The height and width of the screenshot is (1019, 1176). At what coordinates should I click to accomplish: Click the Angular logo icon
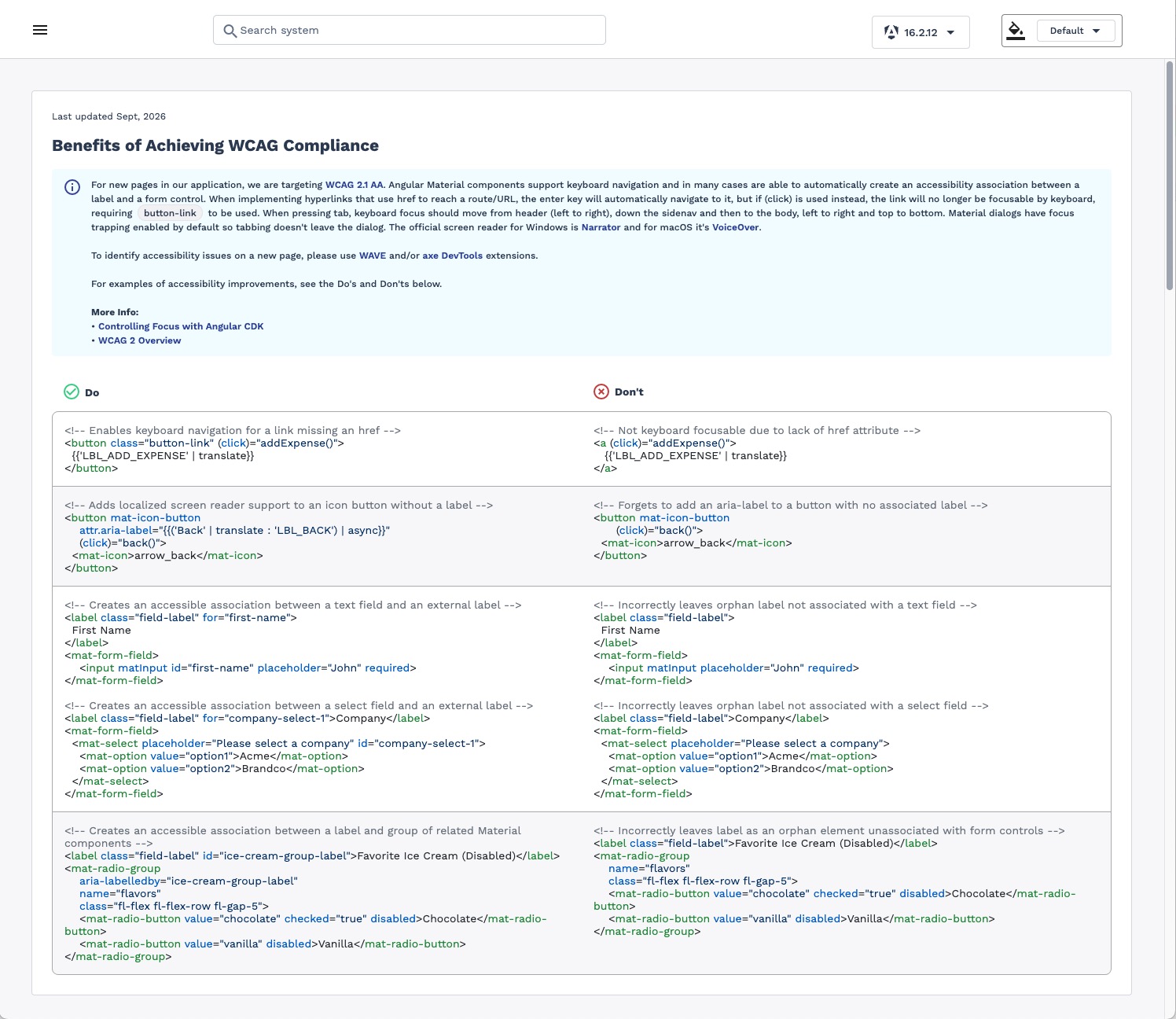[x=891, y=32]
